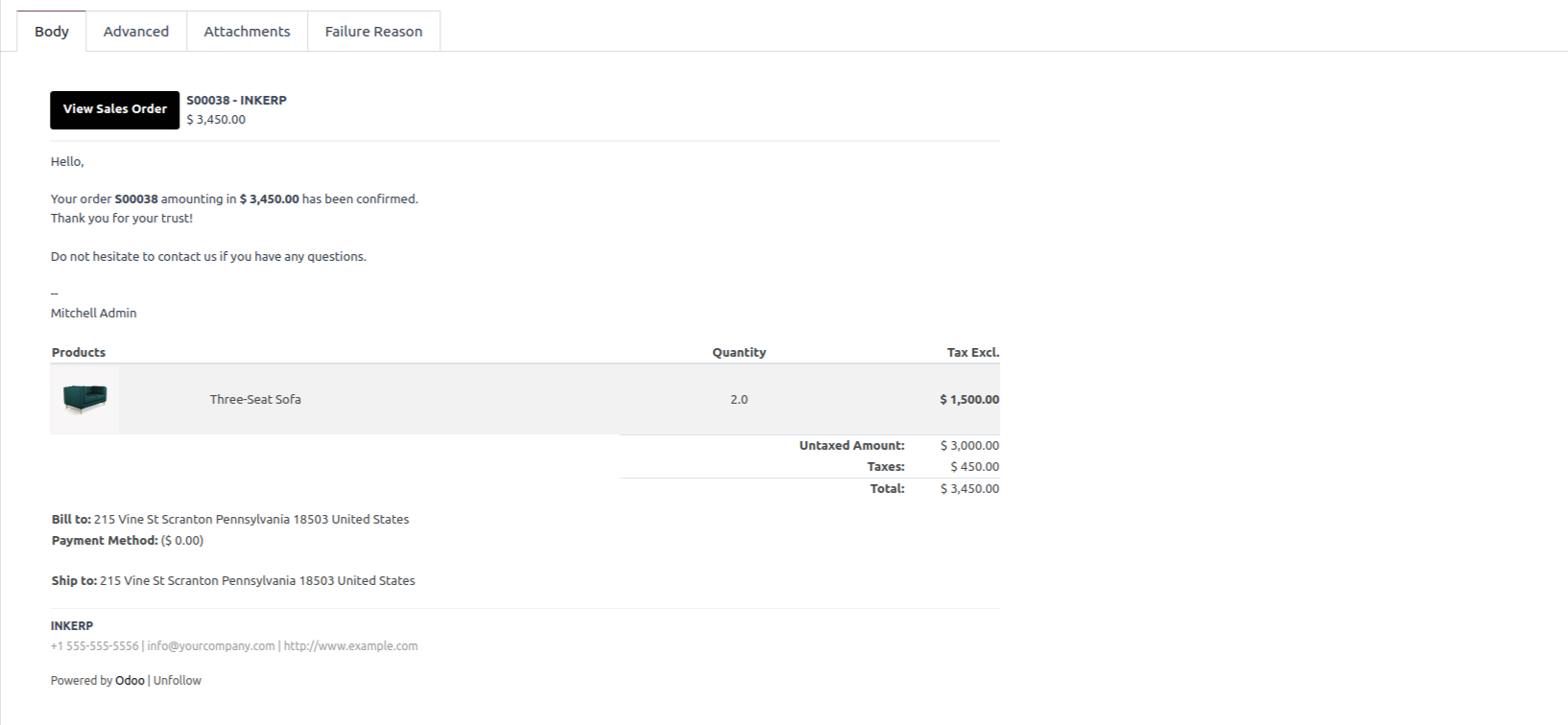
Task: Click the $ 1,500.00 line price
Action: (969, 400)
